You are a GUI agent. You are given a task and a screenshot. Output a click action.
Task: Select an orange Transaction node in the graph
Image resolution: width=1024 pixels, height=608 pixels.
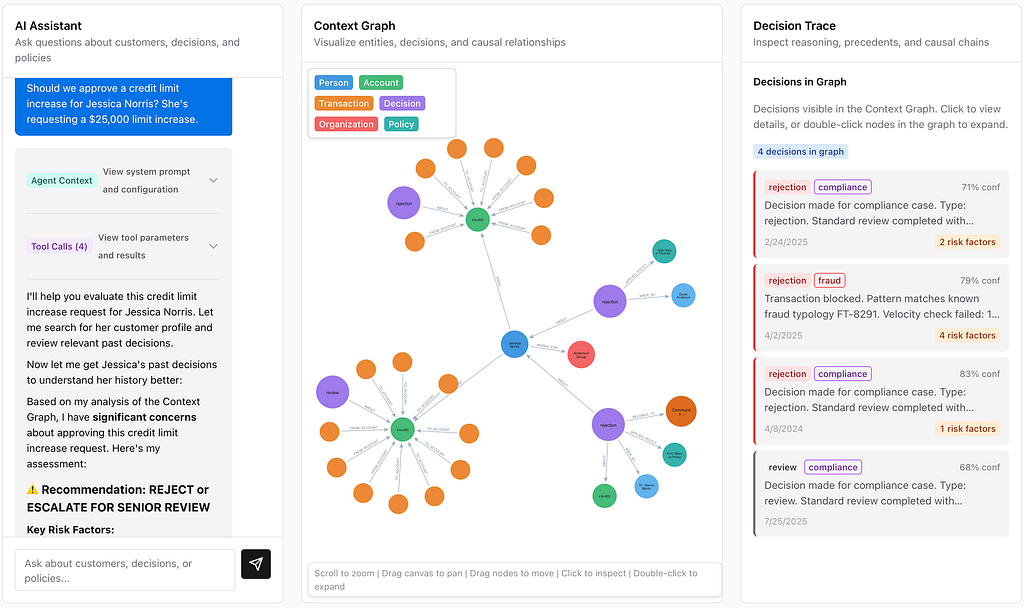point(456,149)
